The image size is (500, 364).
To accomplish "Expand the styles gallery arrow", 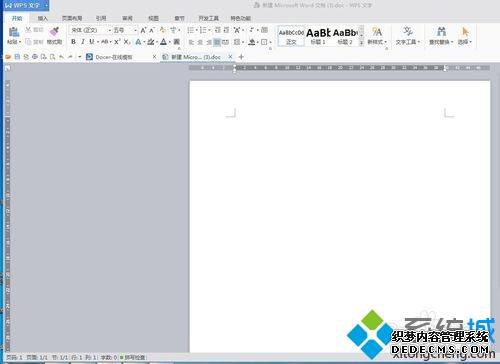I will (x=362, y=42).
